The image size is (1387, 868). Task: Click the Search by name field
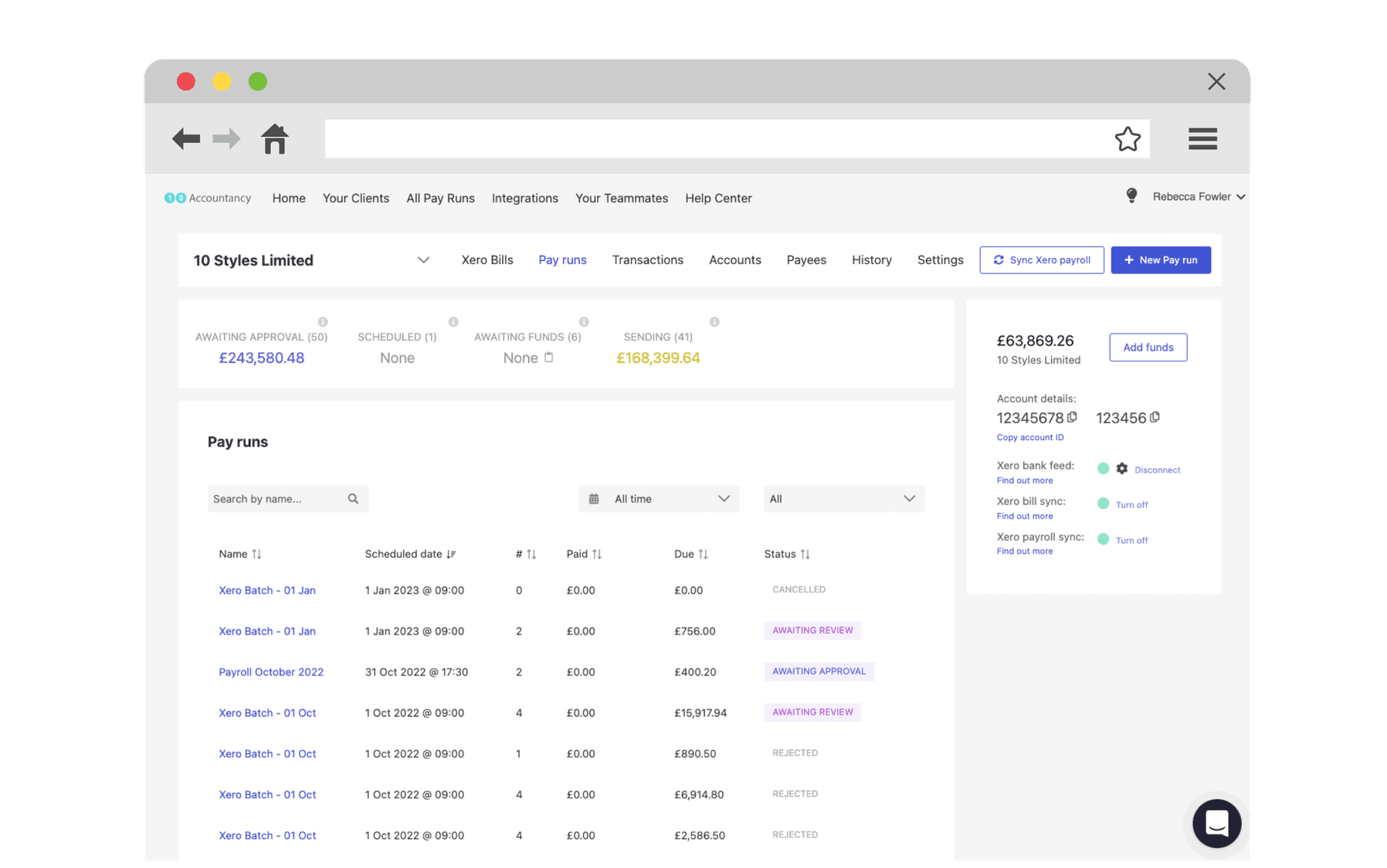pyautogui.click(x=287, y=499)
